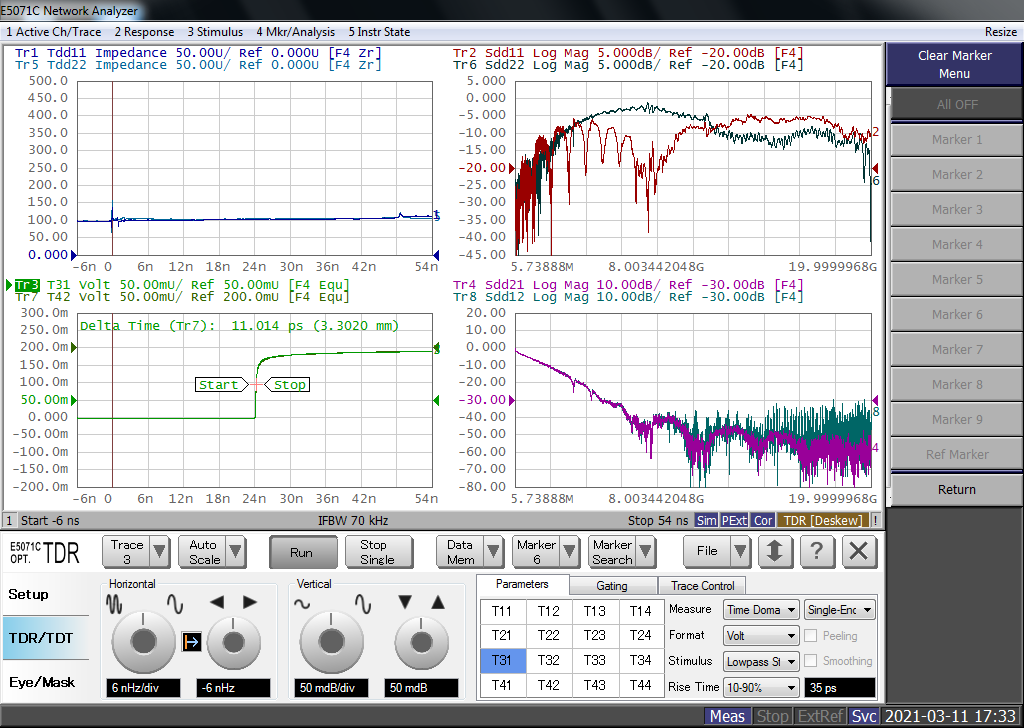Open the Mkr/Analysis menu
This screenshot has height=728, width=1024.
pos(295,32)
